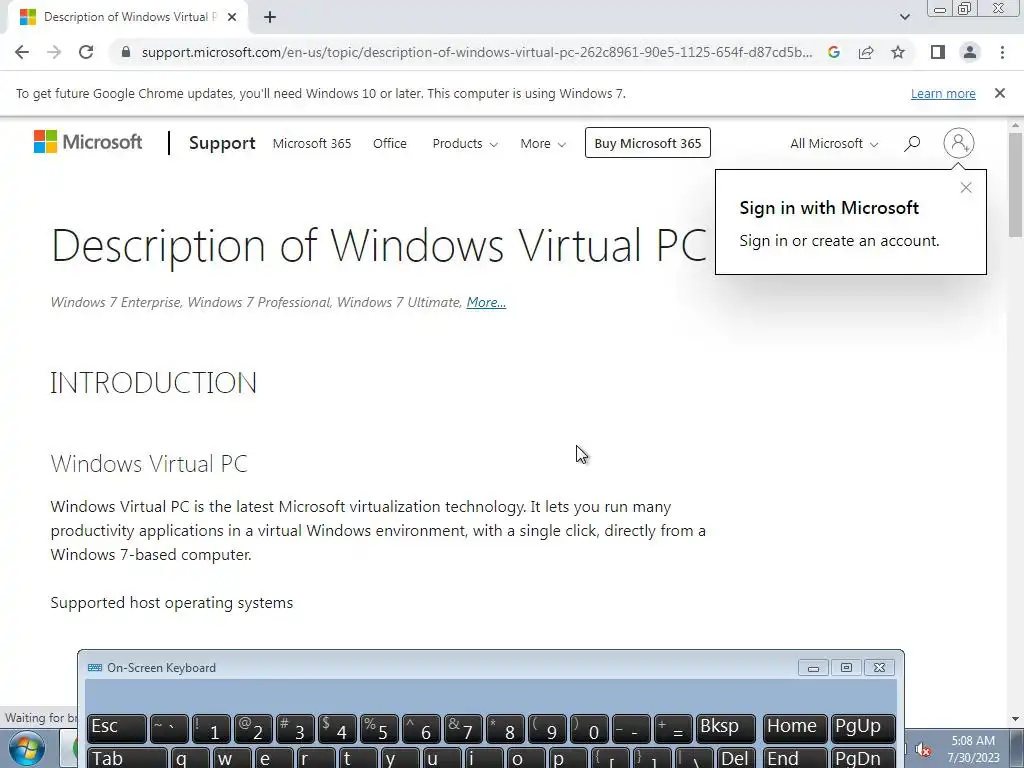Tap the Tab key on On-Screen Keyboard

(x=127, y=758)
